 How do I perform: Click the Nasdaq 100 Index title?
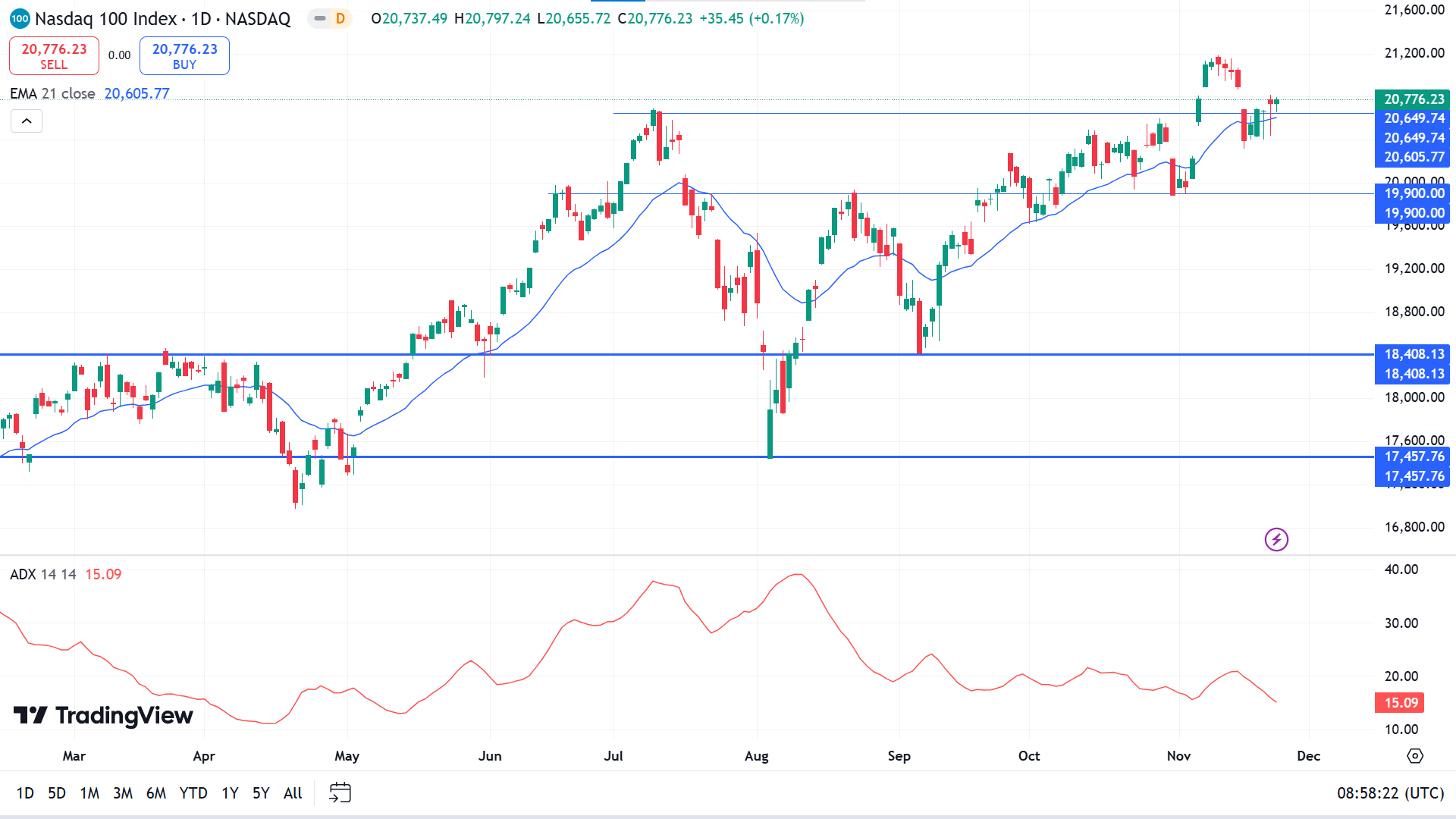105,18
